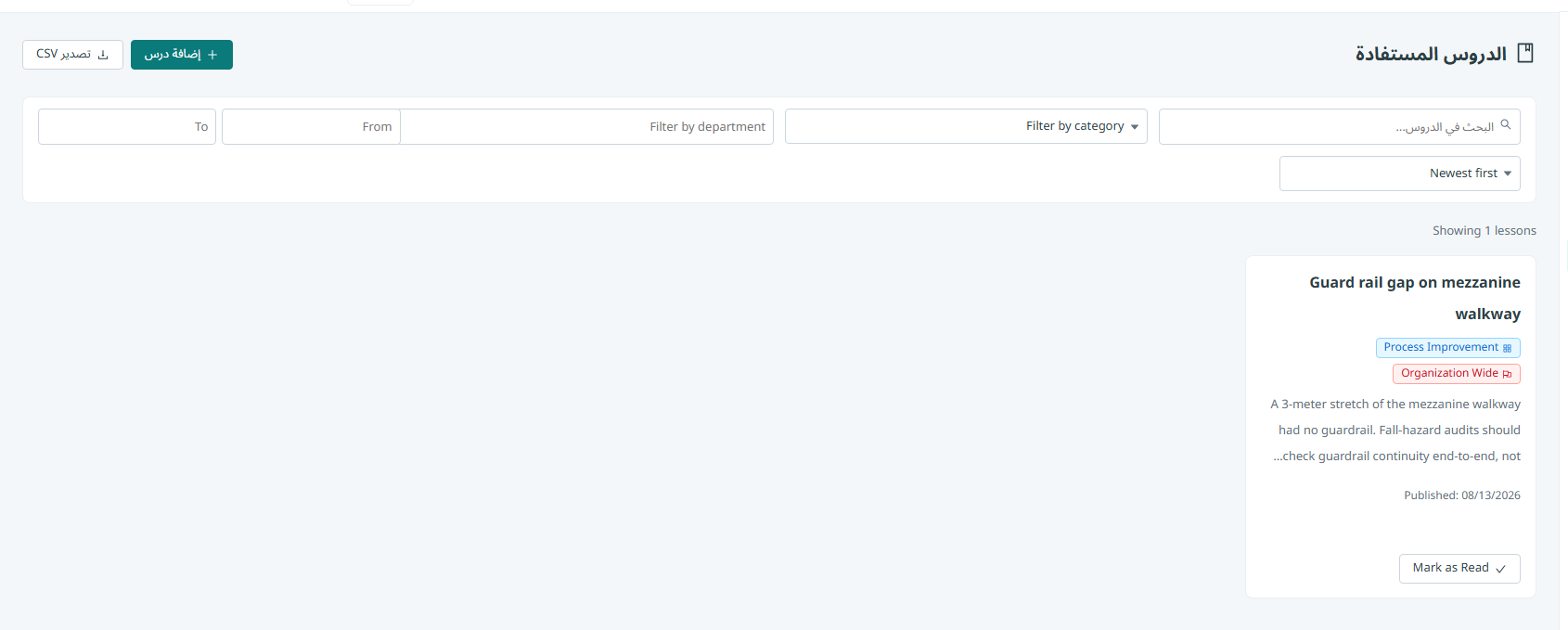Open the Filter by category dropdown
The image size is (1568, 630).
point(966,126)
